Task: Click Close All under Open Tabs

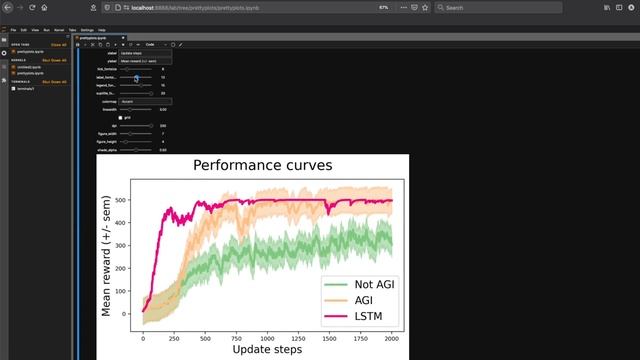Action: pos(59,44)
